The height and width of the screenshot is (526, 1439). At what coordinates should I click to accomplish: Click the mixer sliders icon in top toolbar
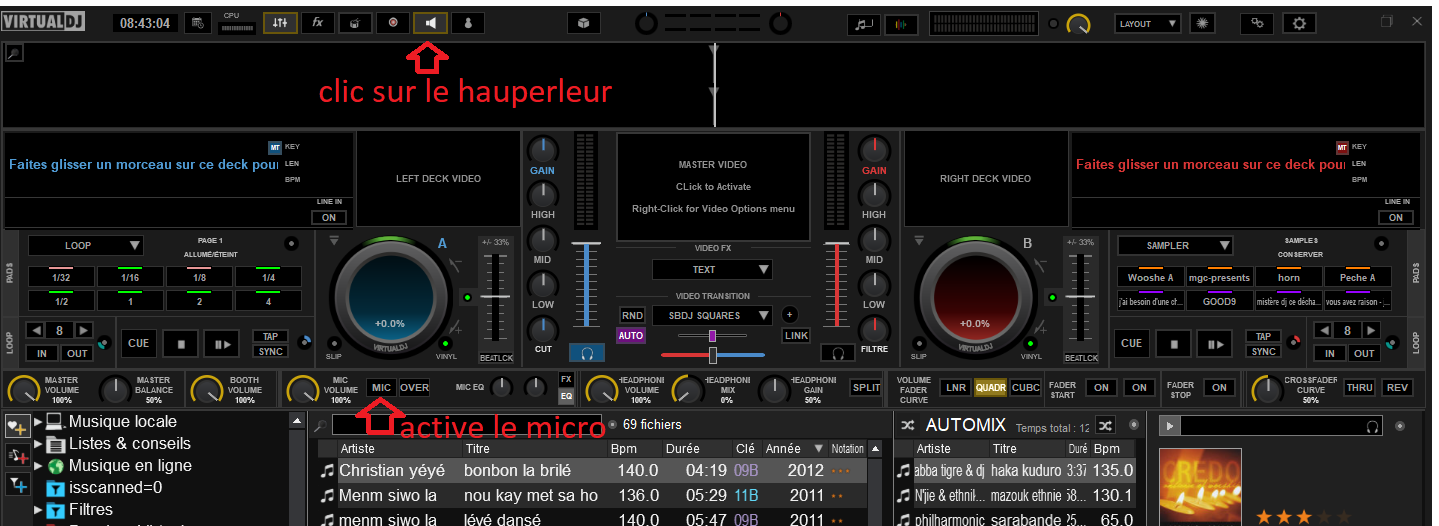pos(279,22)
